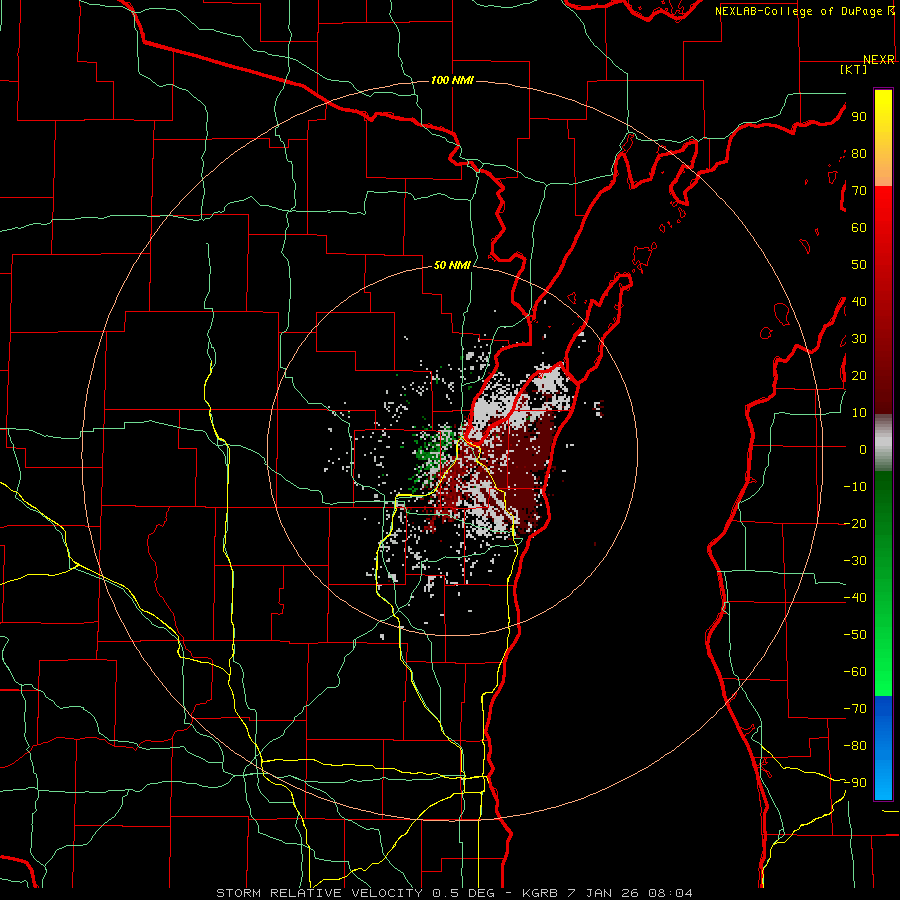This screenshot has width=900, height=900.
Task: Click the 80 value on velocity scale
Action: coord(859,153)
